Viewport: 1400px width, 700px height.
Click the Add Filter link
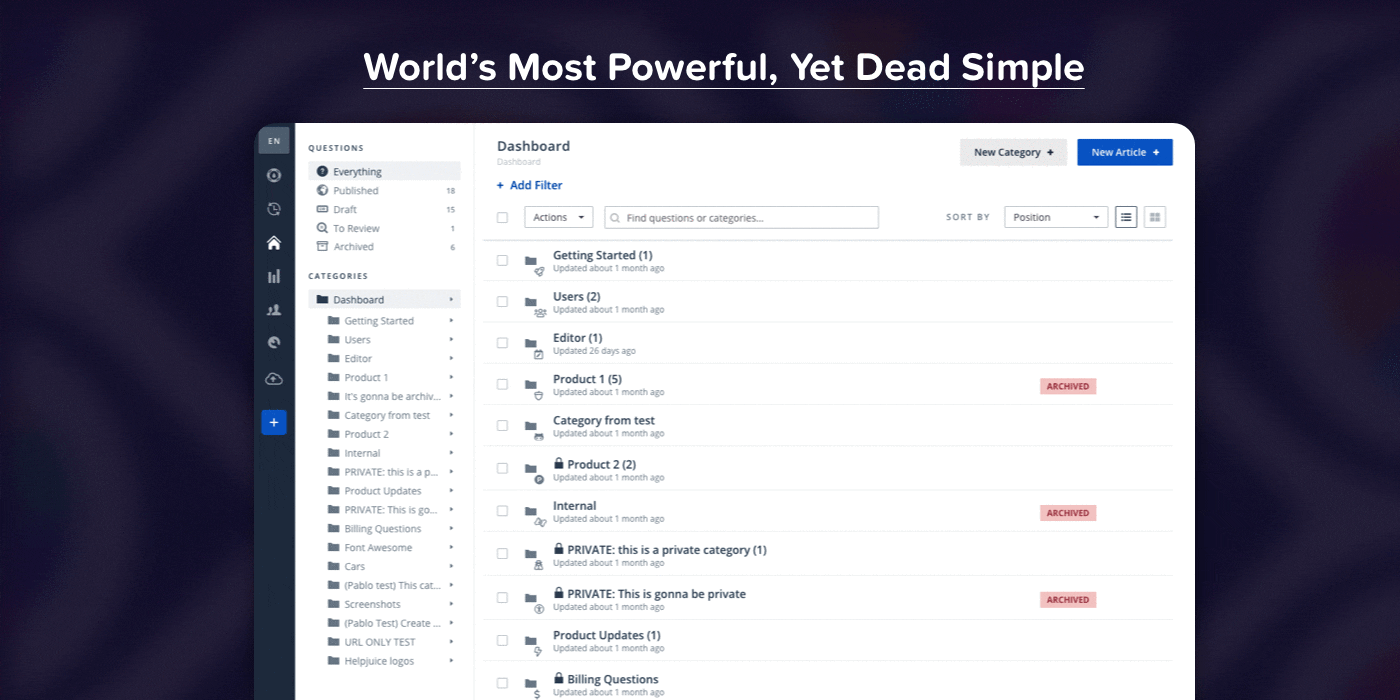[x=529, y=185]
